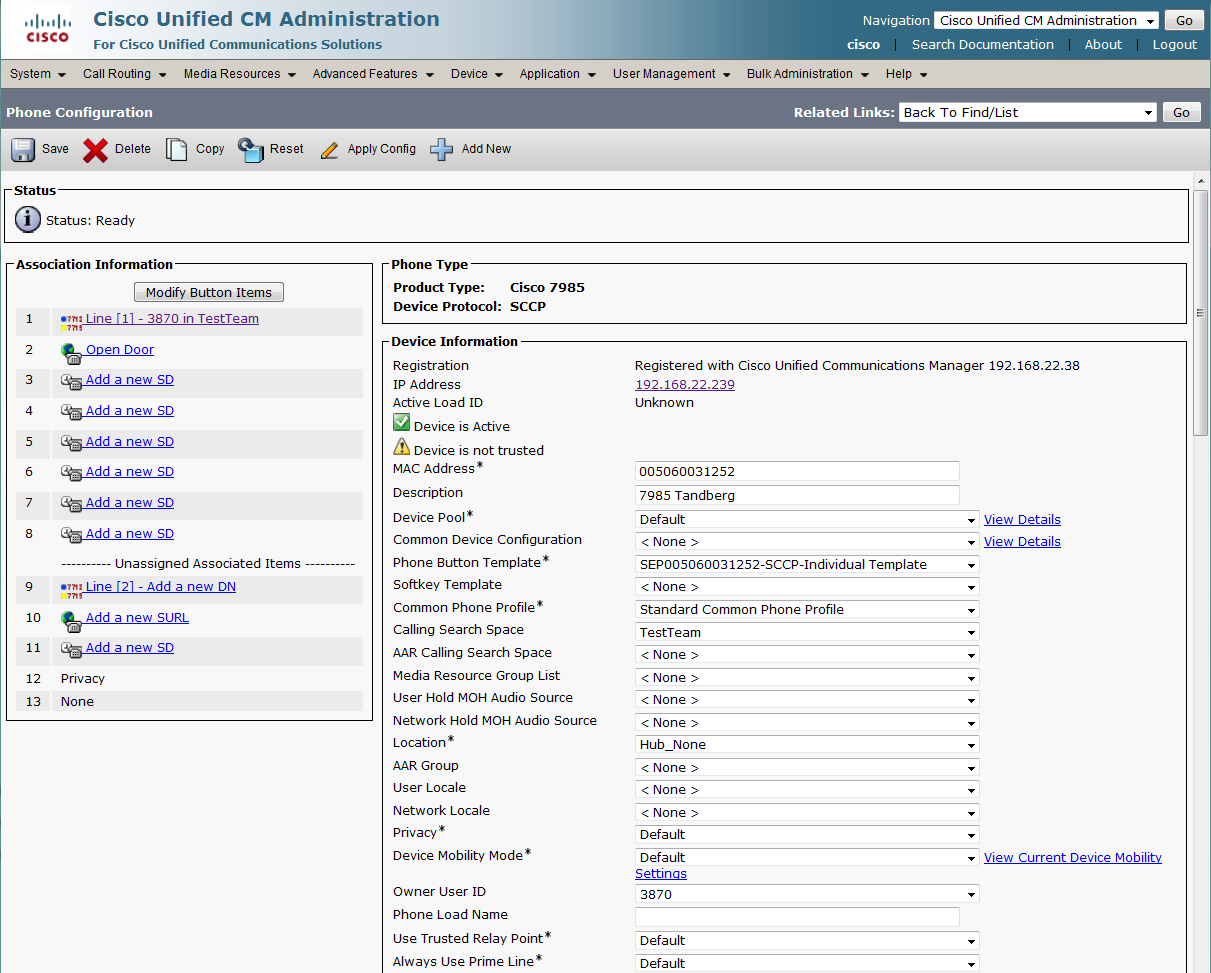1211x973 pixels.
Task: Click the IP address 192.168.22.239 link
Action: pyautogui.click(x=685, y=385)
